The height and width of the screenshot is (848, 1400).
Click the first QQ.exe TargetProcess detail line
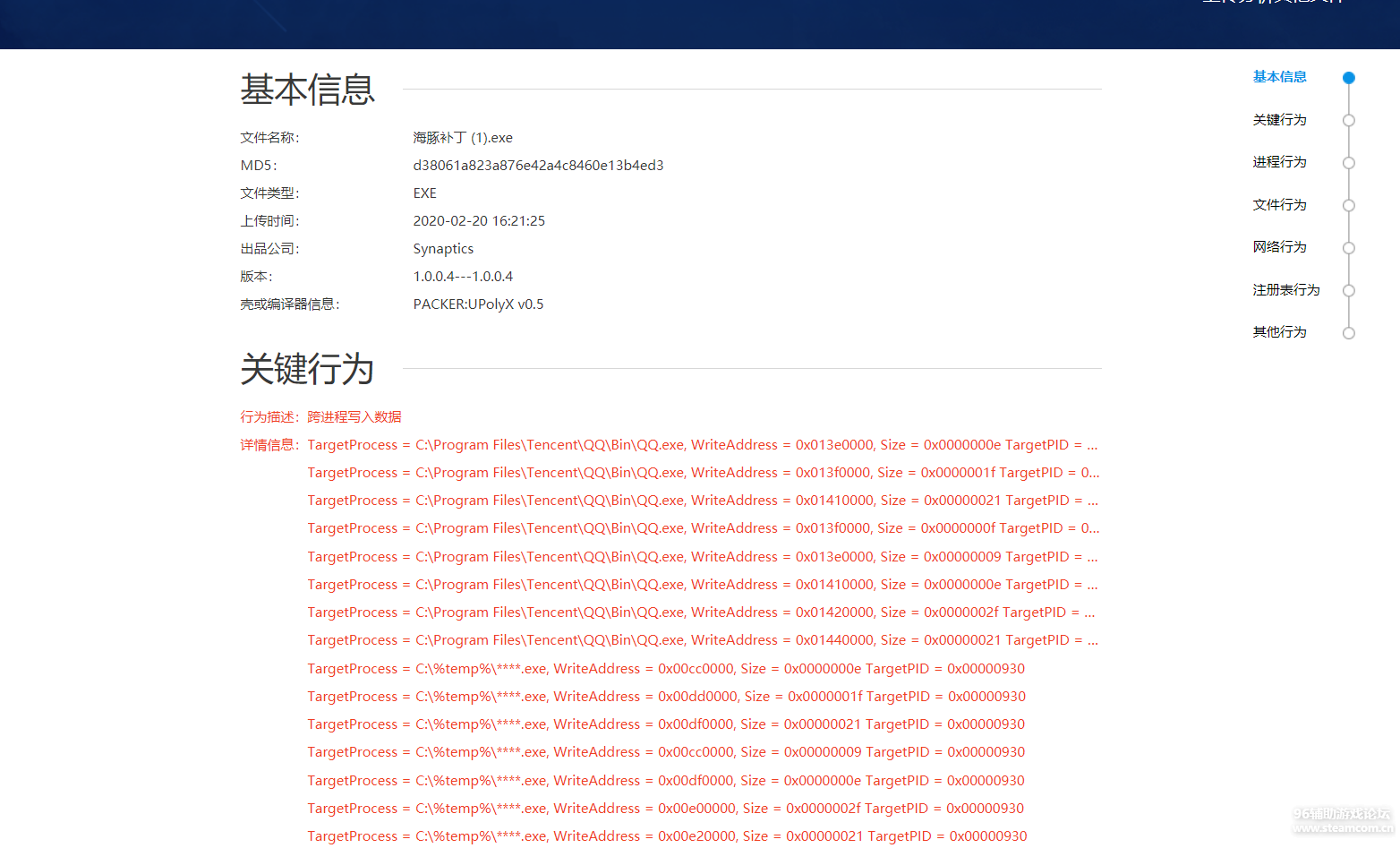click(702, 445)
